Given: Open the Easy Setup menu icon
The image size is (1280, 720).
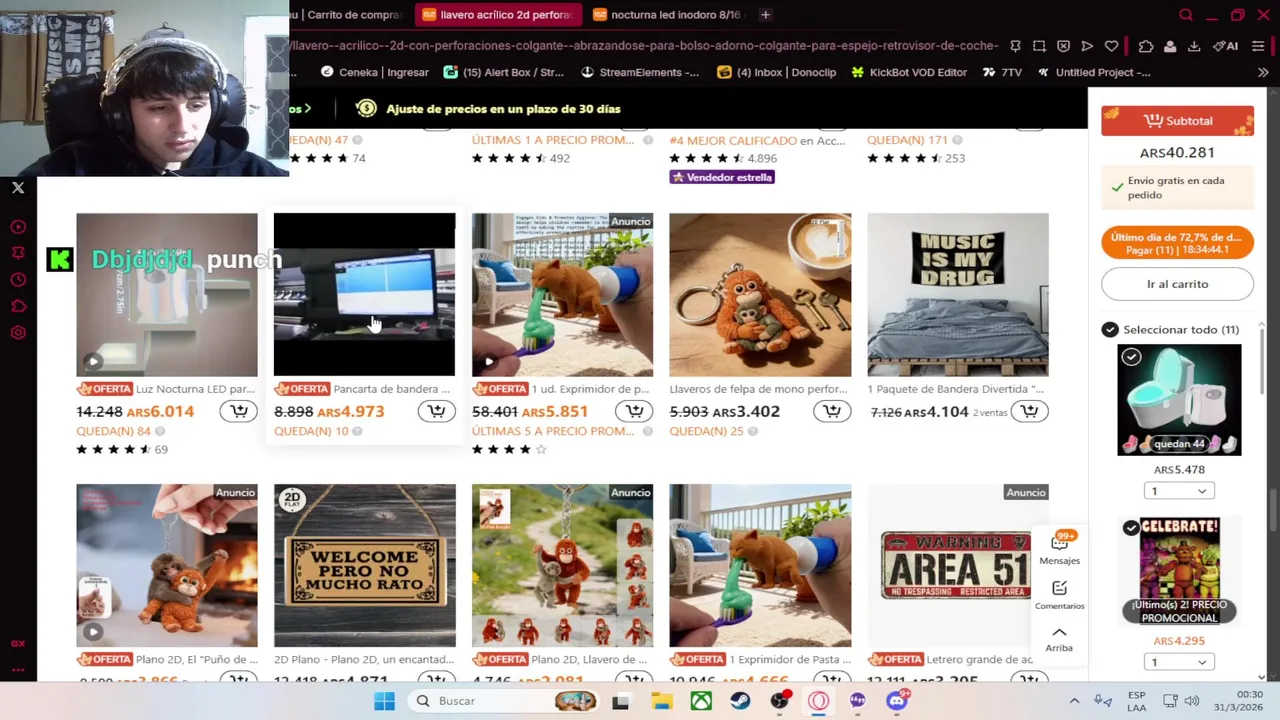Looking at the screenshot, I should coord(1258,46).
